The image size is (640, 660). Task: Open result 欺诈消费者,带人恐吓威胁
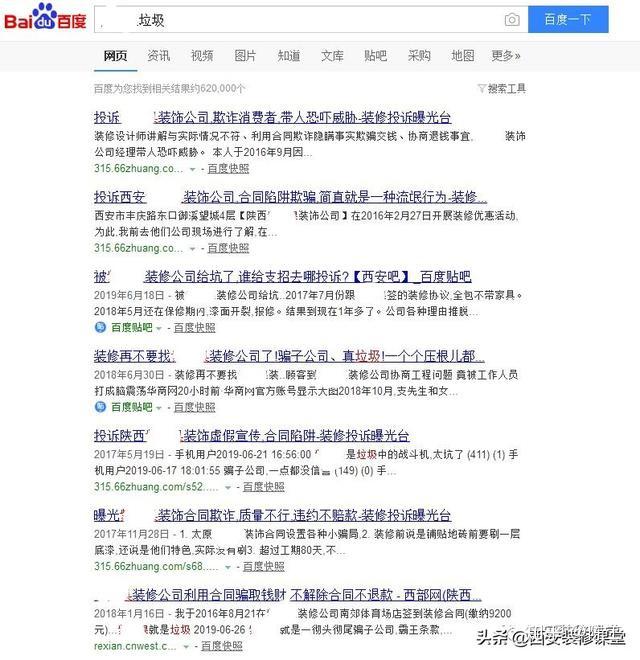tap(272, 117)
